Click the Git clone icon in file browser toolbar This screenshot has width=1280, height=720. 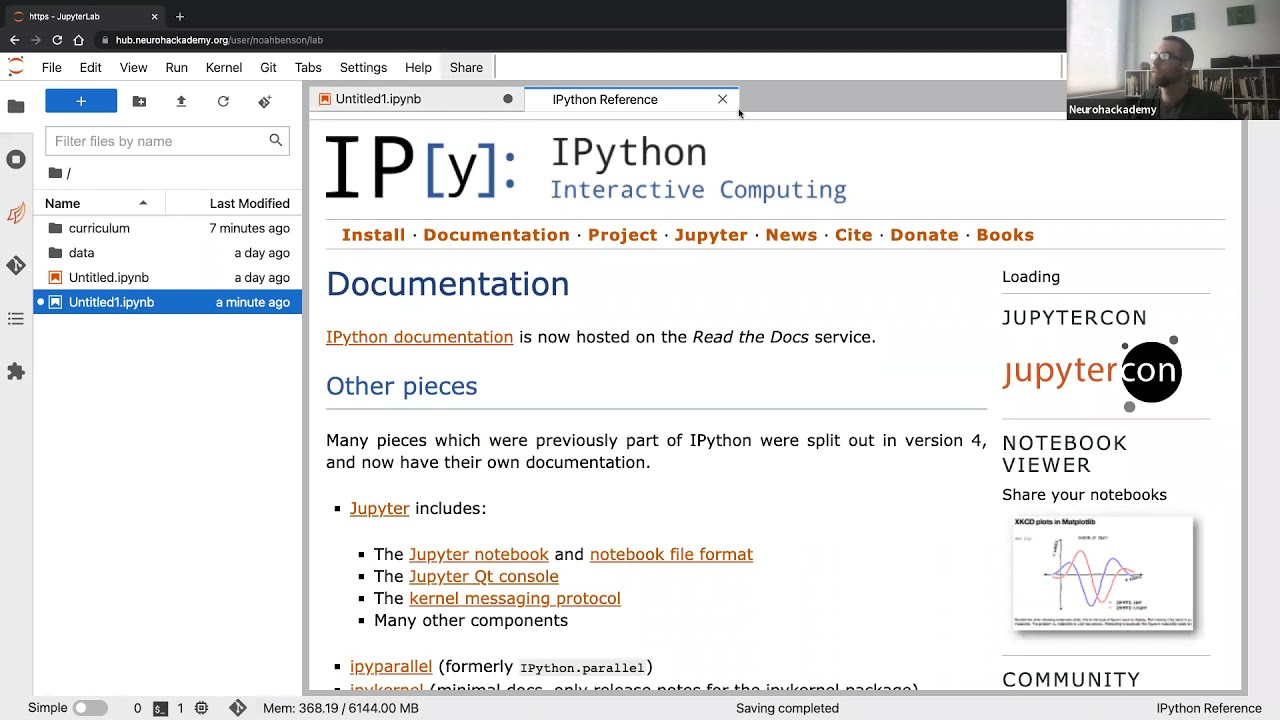pos(265,101)
